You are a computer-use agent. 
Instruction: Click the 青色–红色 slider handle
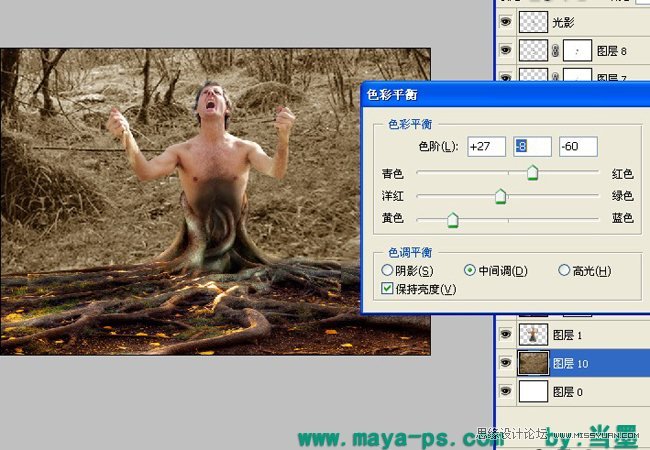point(532,173)
